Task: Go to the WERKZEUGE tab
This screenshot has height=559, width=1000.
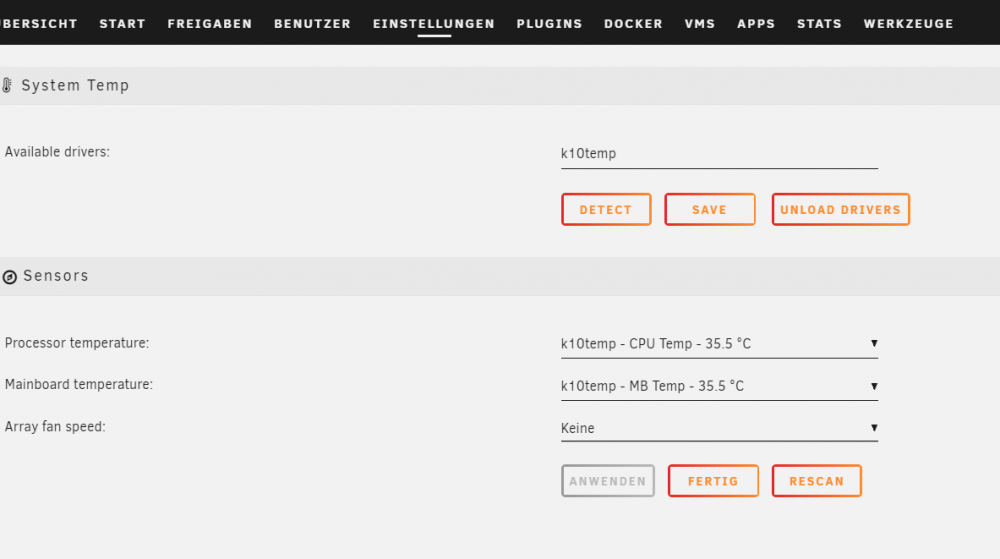Action: pyautogui.click(x=908, y=24)
